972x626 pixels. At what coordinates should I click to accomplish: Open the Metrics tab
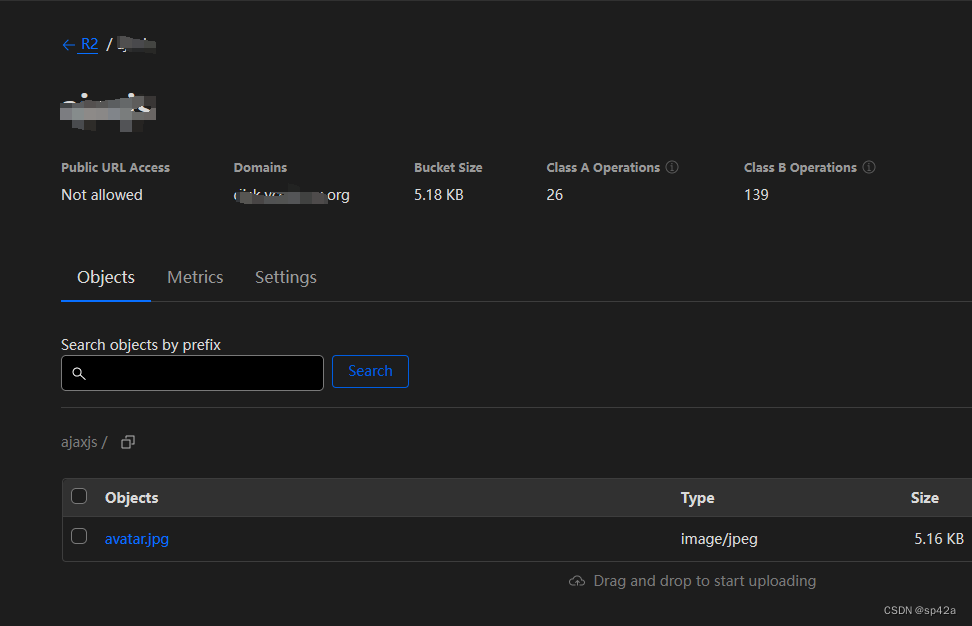coord(195,277)
